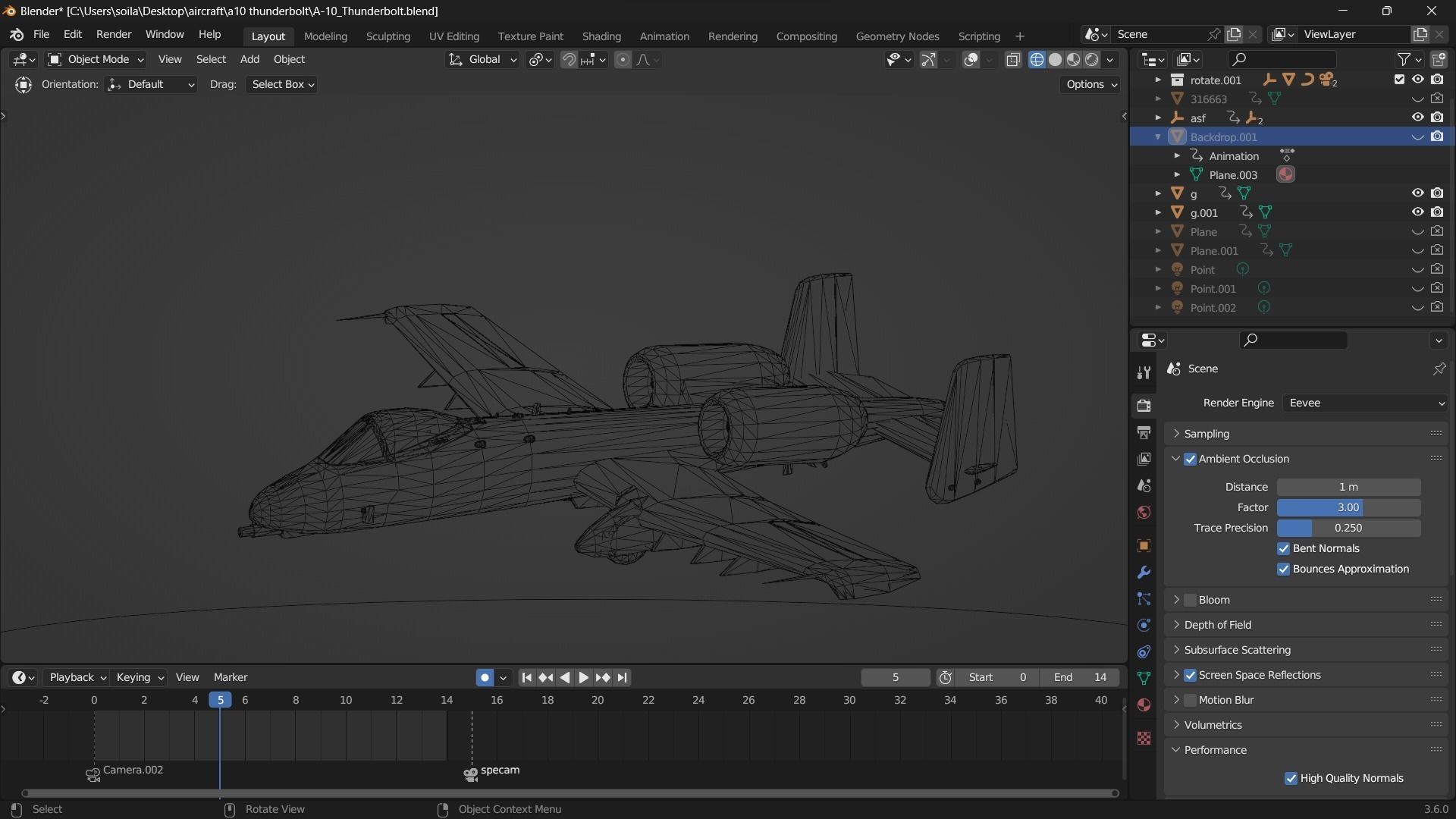Switch to the Geometry Nodes workspace tab
1456x819 pixels.
(897, 36)
